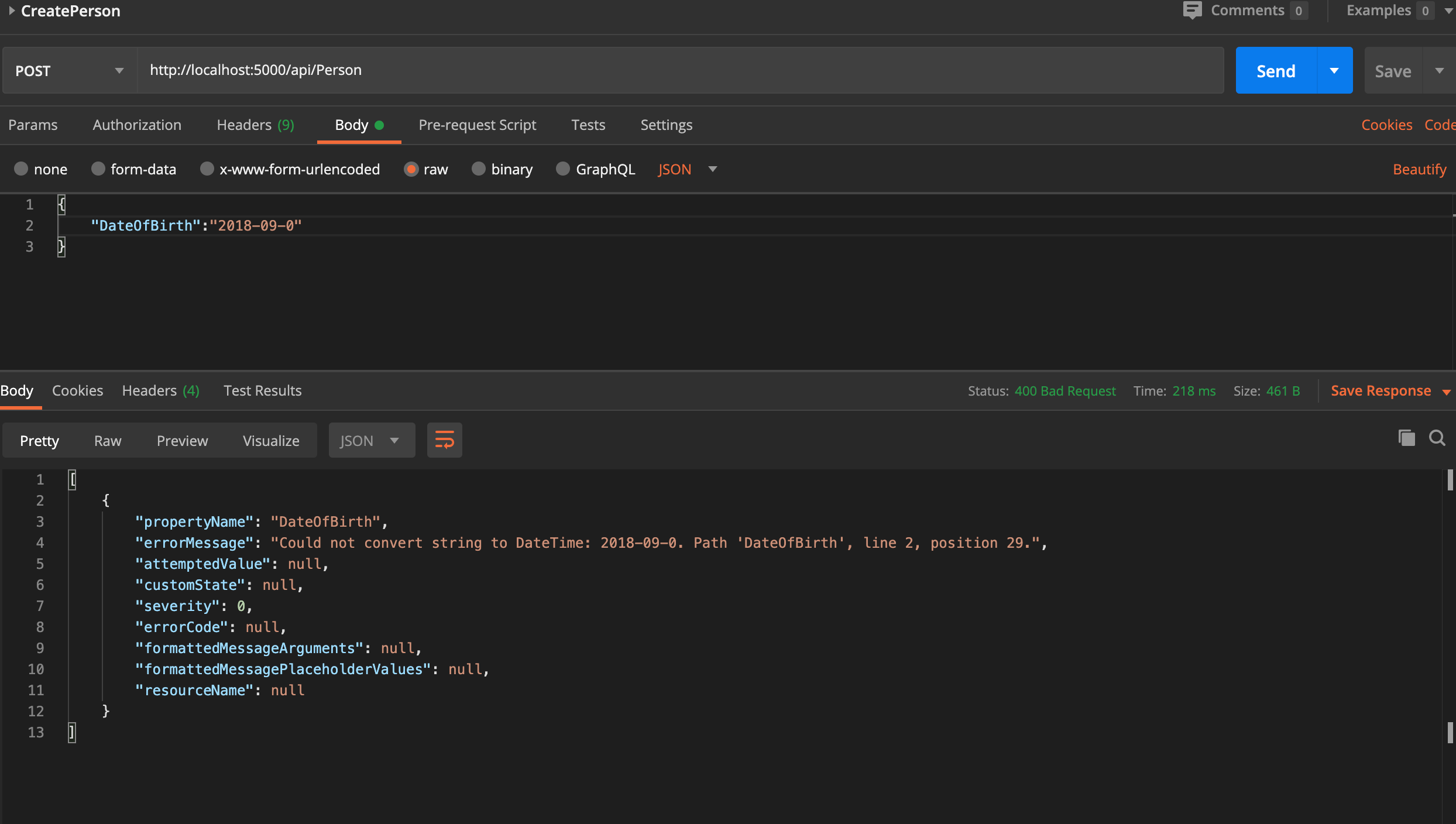This screenshot has height=824, width=1456.
Task: Expand the Send button dropdown arrow
Action: point(1334,71)
